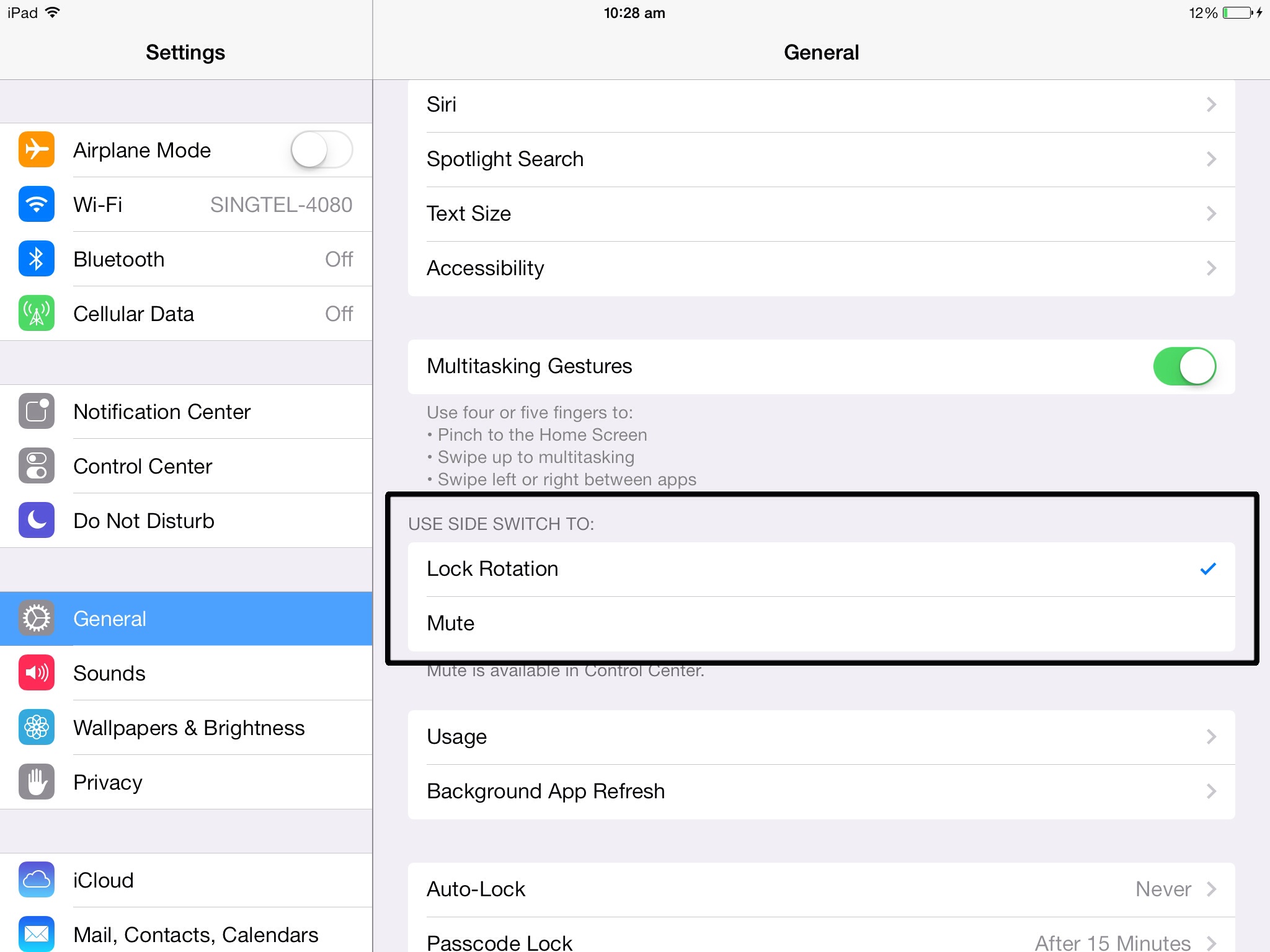Click the Airplane Mode airplane icon
This screenshot has height=952, width=1270.
[36, 149]
